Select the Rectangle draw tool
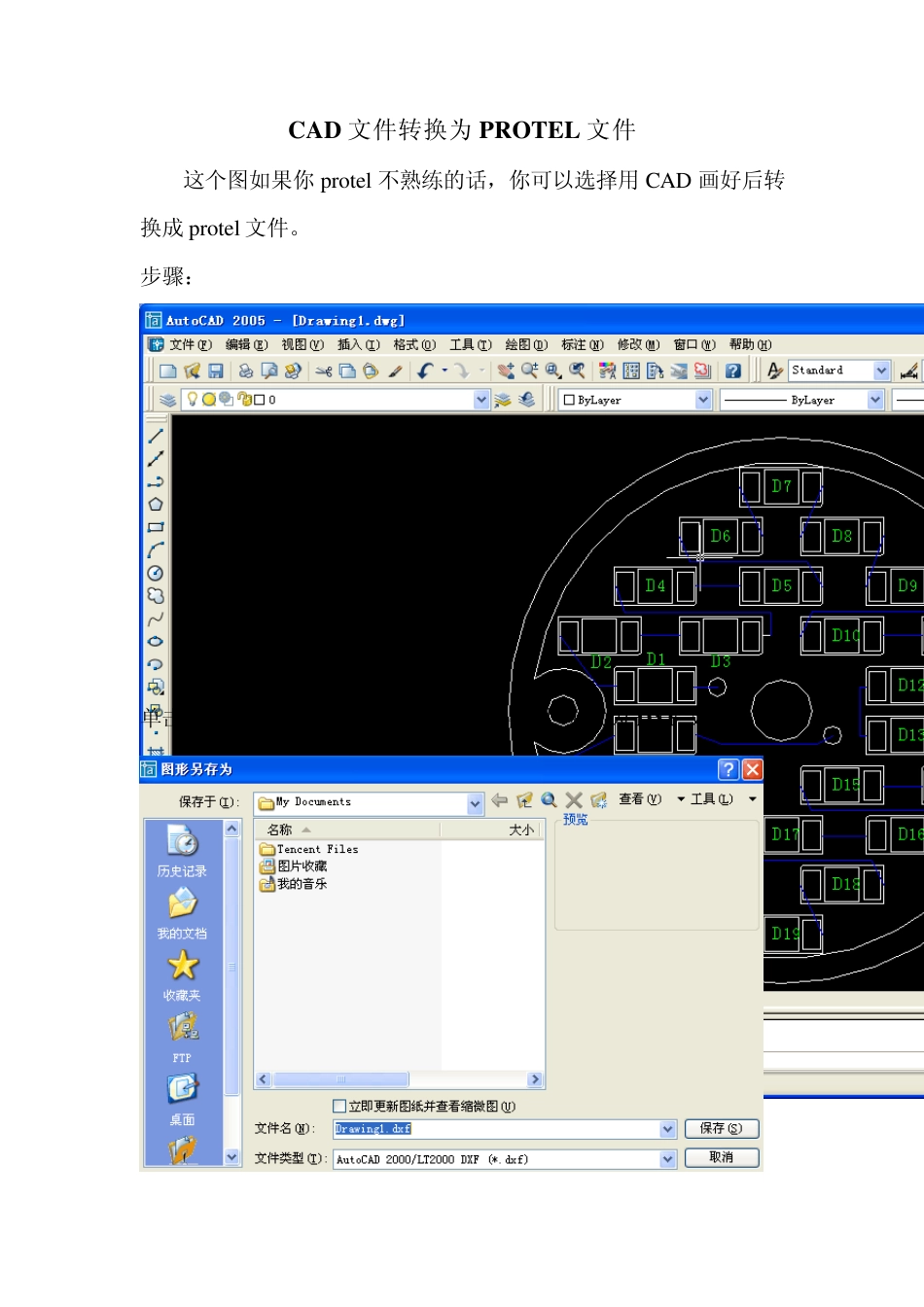The image size is (924, 1307). click(156, 527)
